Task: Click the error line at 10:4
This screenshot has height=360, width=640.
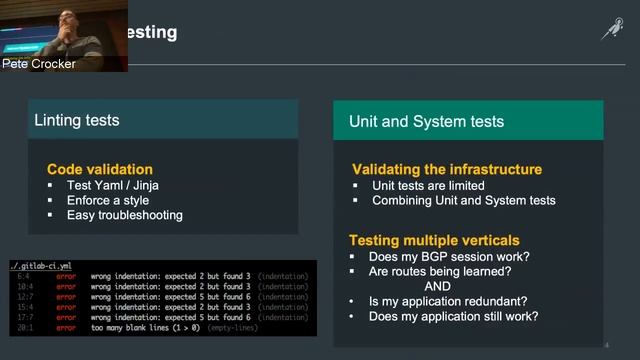Action: click(x=162, y=287)
